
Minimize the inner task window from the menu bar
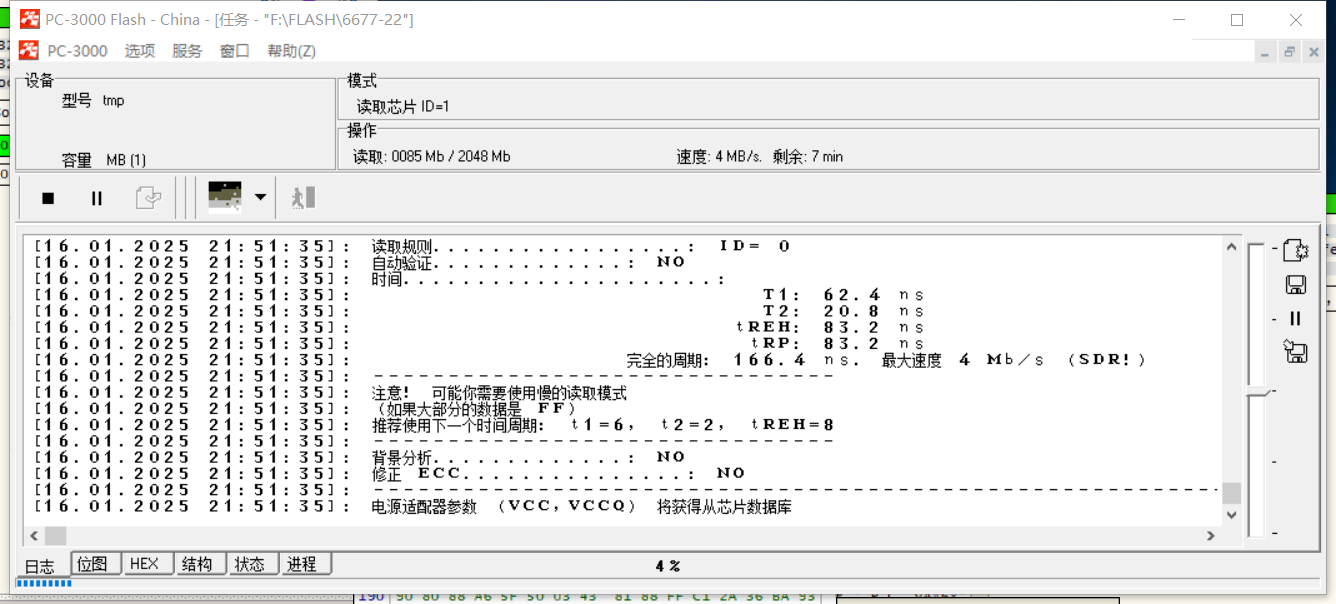(1266, 52)
